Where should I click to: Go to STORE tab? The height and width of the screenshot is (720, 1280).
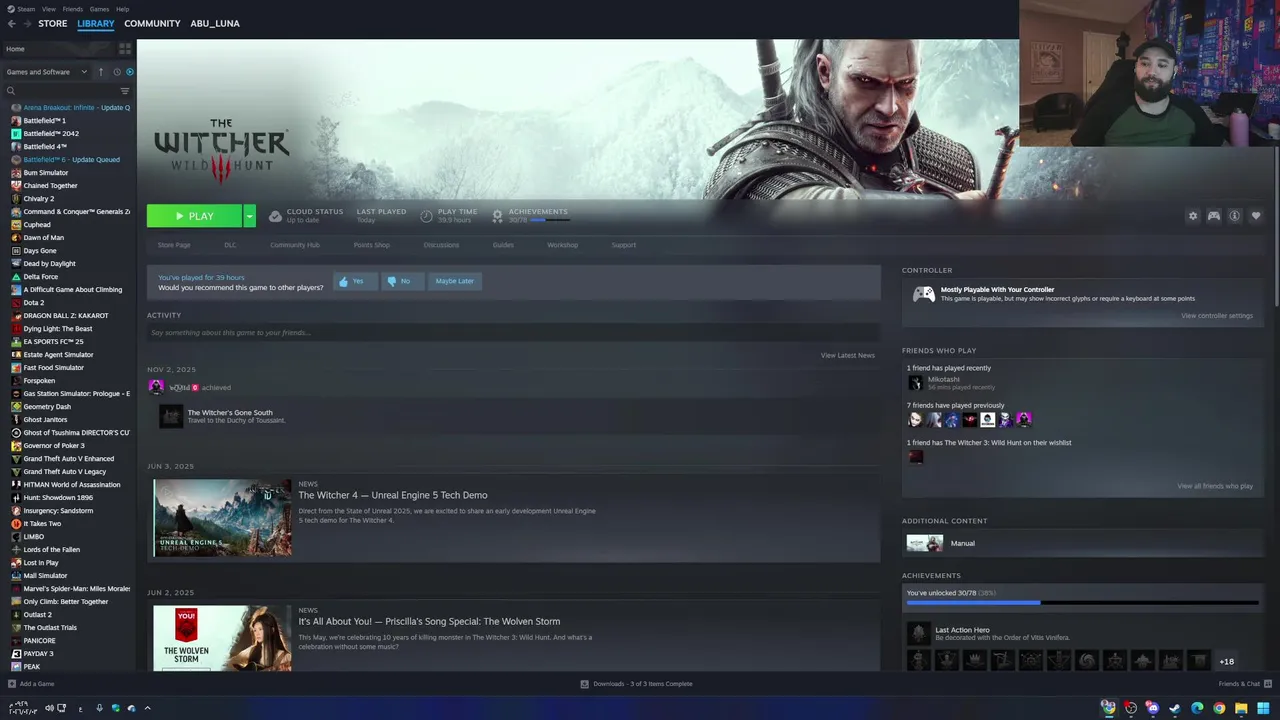[53, 23]
